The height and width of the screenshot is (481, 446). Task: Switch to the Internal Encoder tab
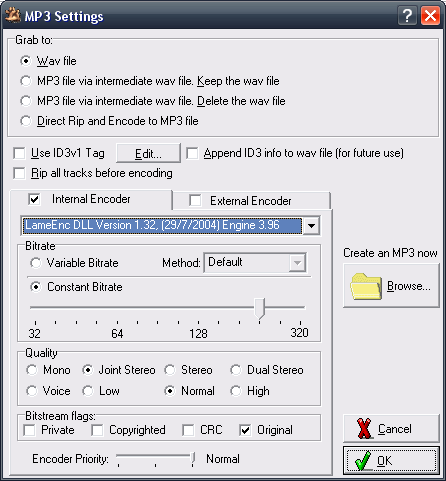(x=91, y=199)
